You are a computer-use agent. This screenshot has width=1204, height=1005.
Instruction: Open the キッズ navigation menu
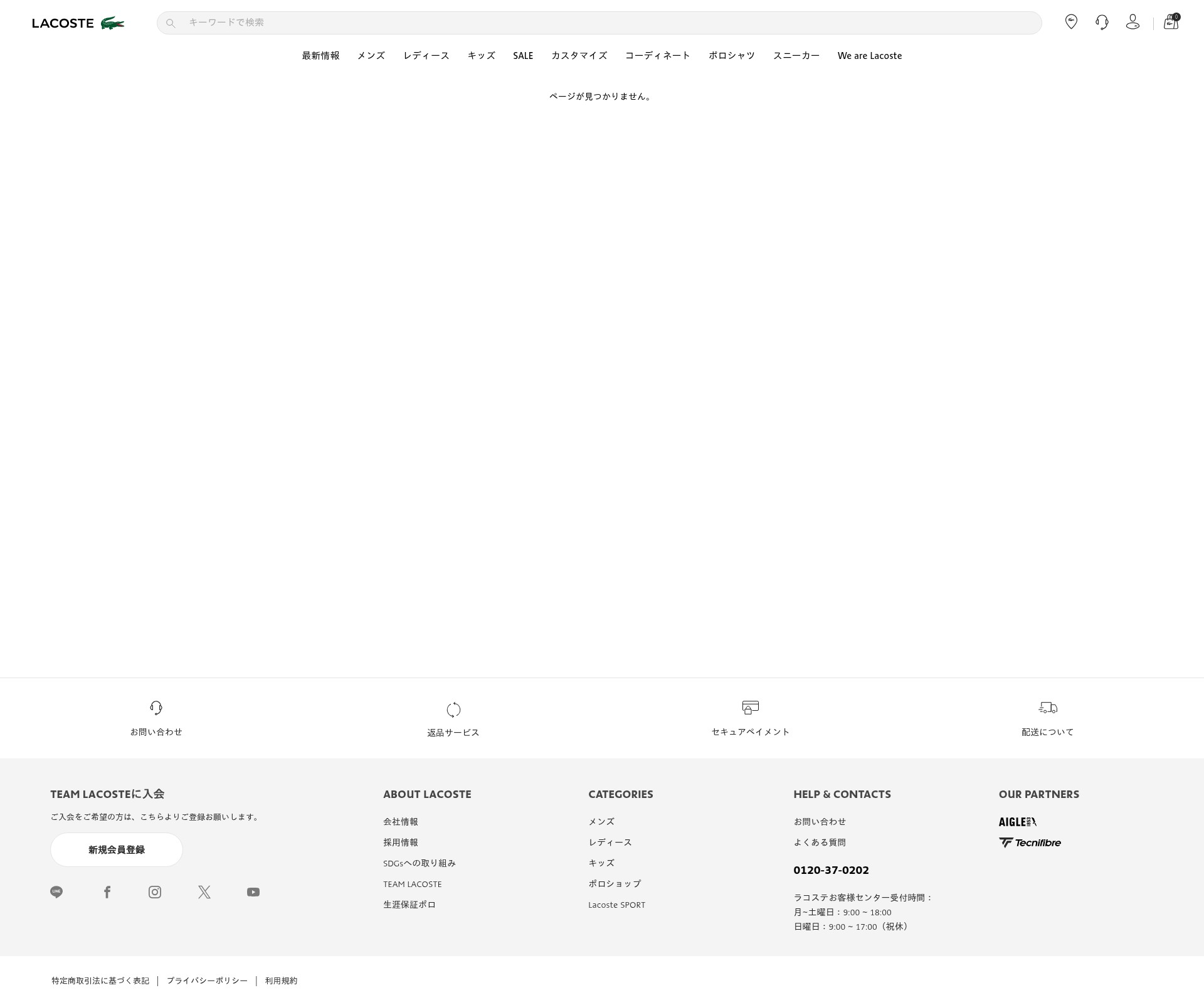(x=481, y=56)
